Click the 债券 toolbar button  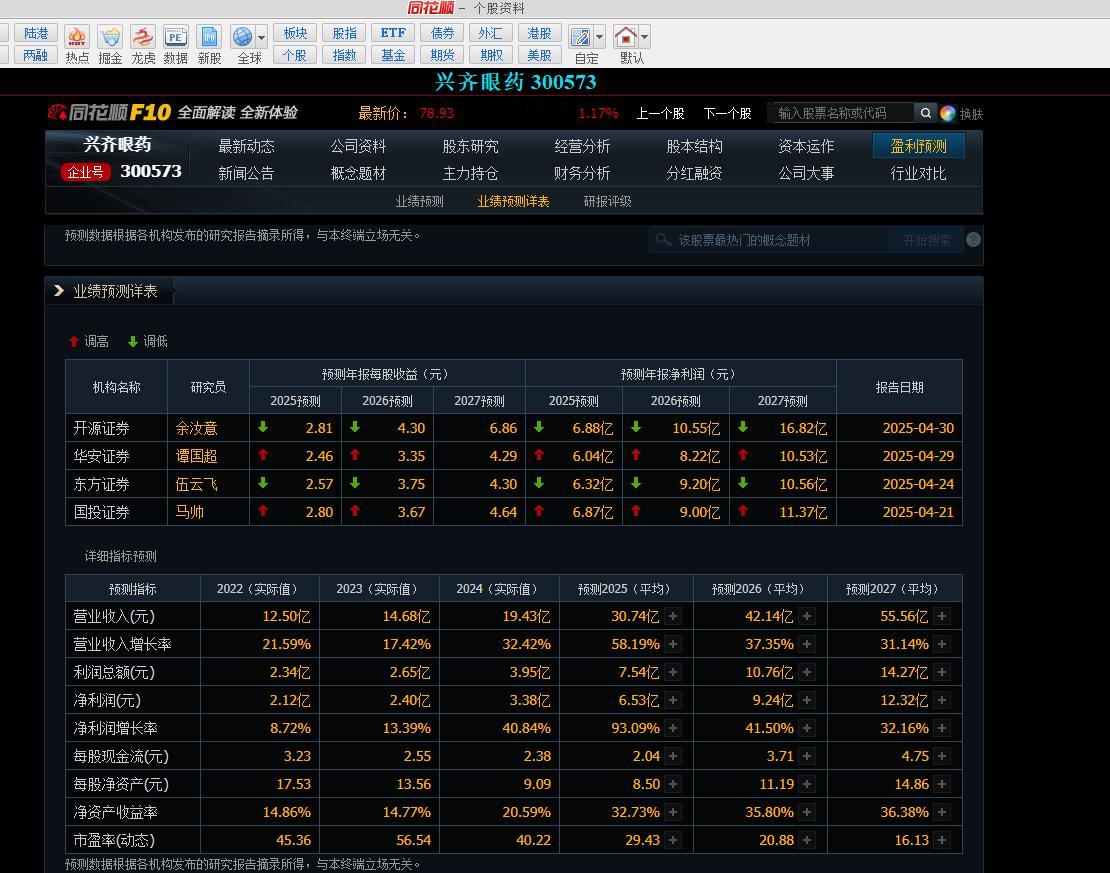[x=442, y=33]
